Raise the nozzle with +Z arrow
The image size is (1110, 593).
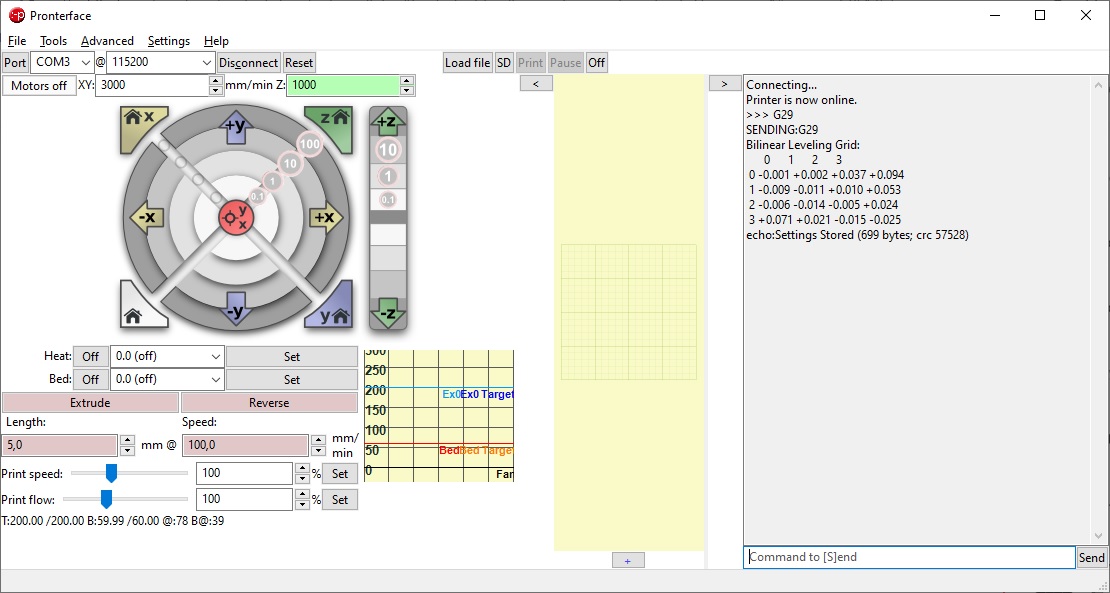(388, 123)
